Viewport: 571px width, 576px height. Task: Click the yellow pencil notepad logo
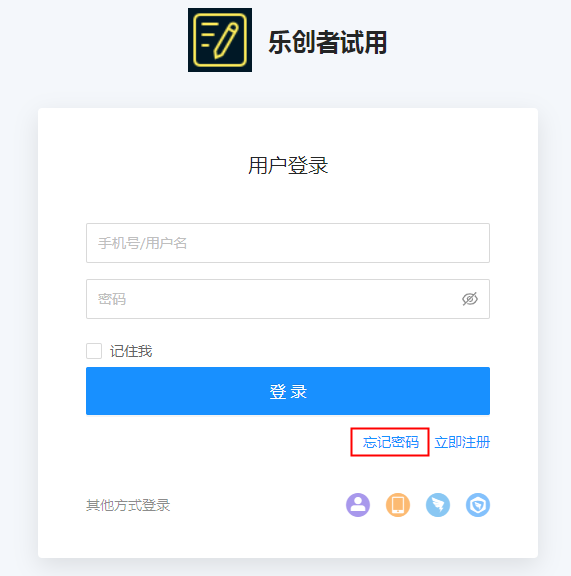click(220, 40)
